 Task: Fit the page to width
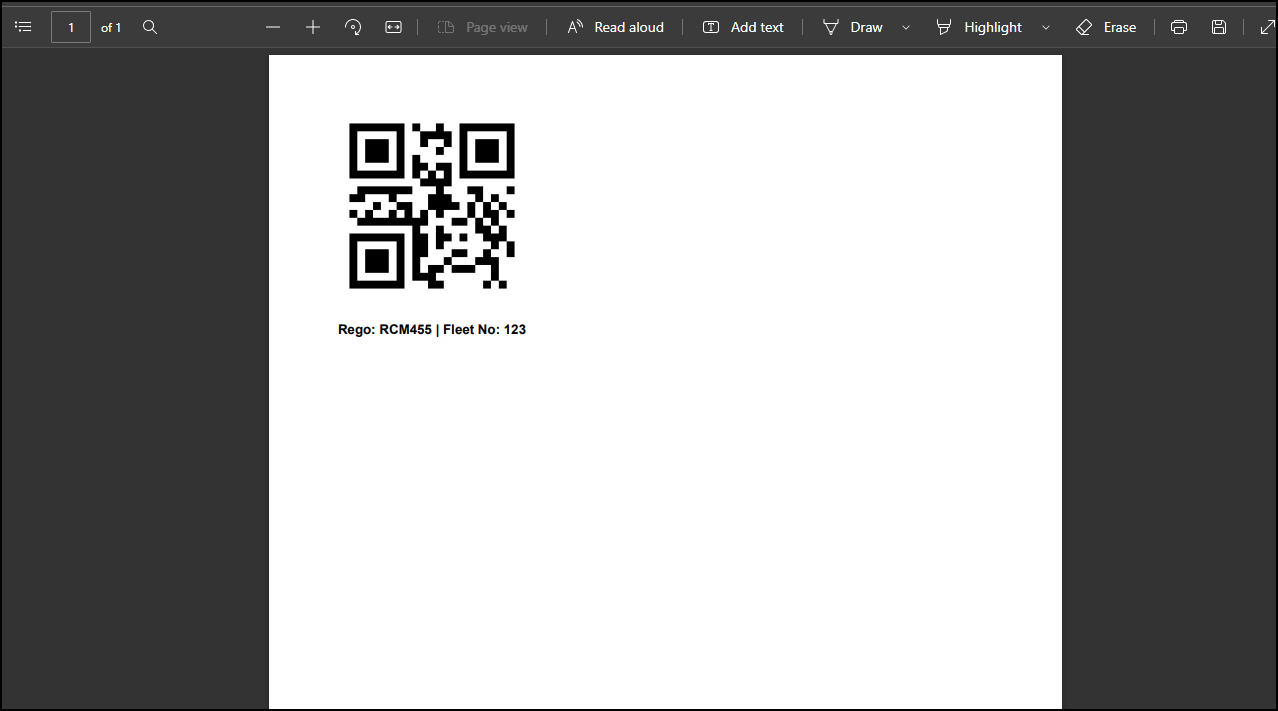click(x=393, y=27)
